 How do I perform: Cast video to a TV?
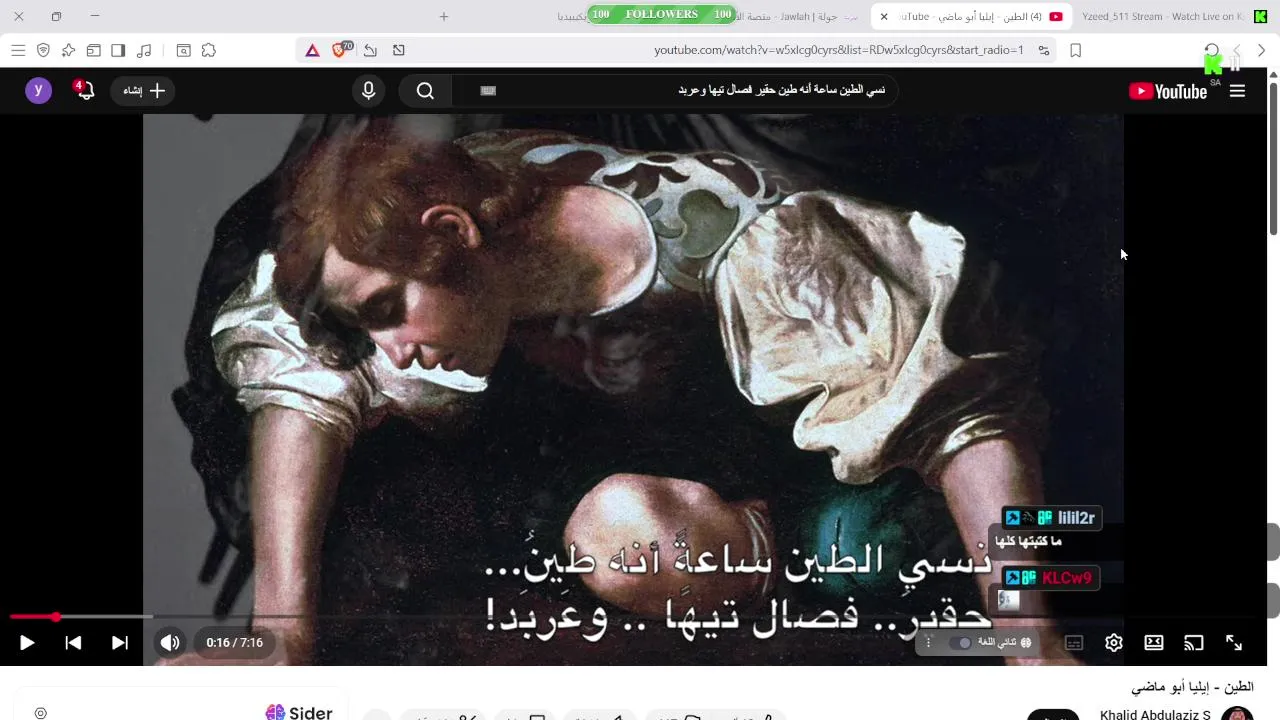[x=1194, y=643]
